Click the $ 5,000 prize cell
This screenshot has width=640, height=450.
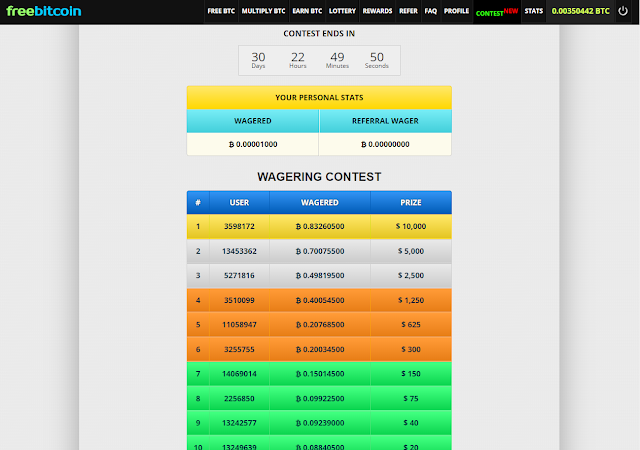[x=411, y=251]
